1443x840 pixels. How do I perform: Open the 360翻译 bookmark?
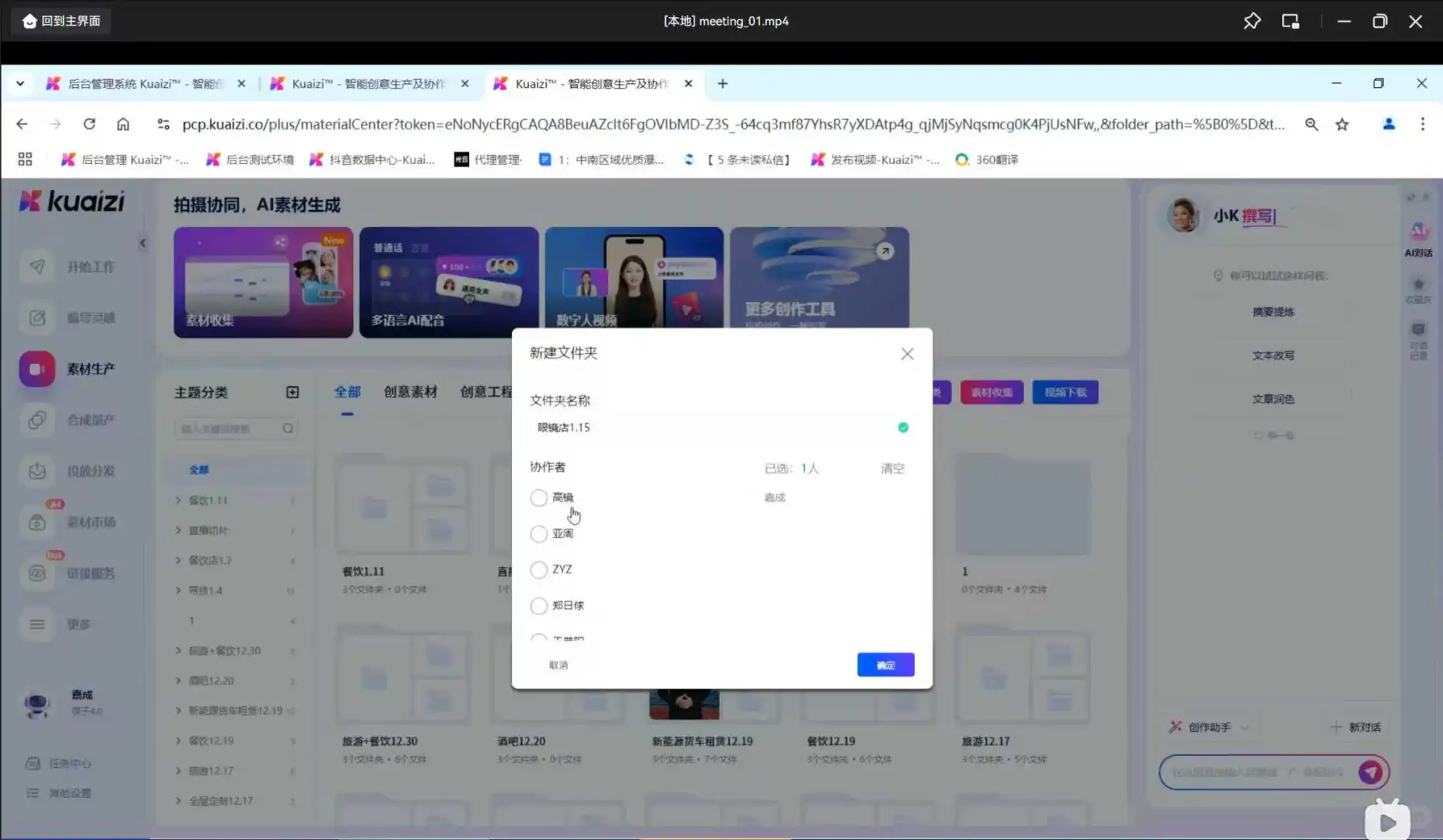pyautogui.click(x=986, y=159)
